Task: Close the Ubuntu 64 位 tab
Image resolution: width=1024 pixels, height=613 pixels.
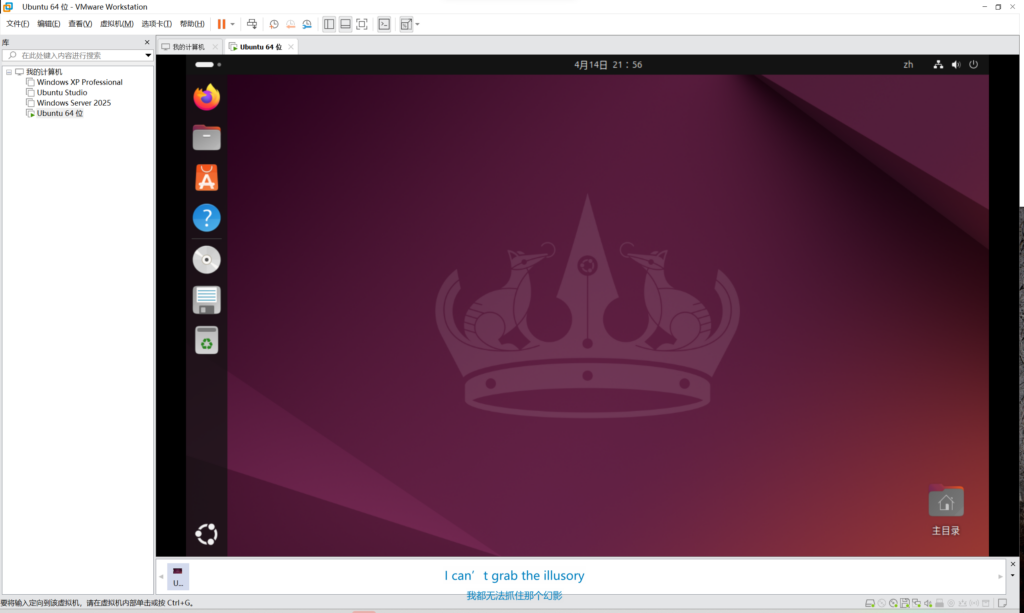Action: coord(291,47)
